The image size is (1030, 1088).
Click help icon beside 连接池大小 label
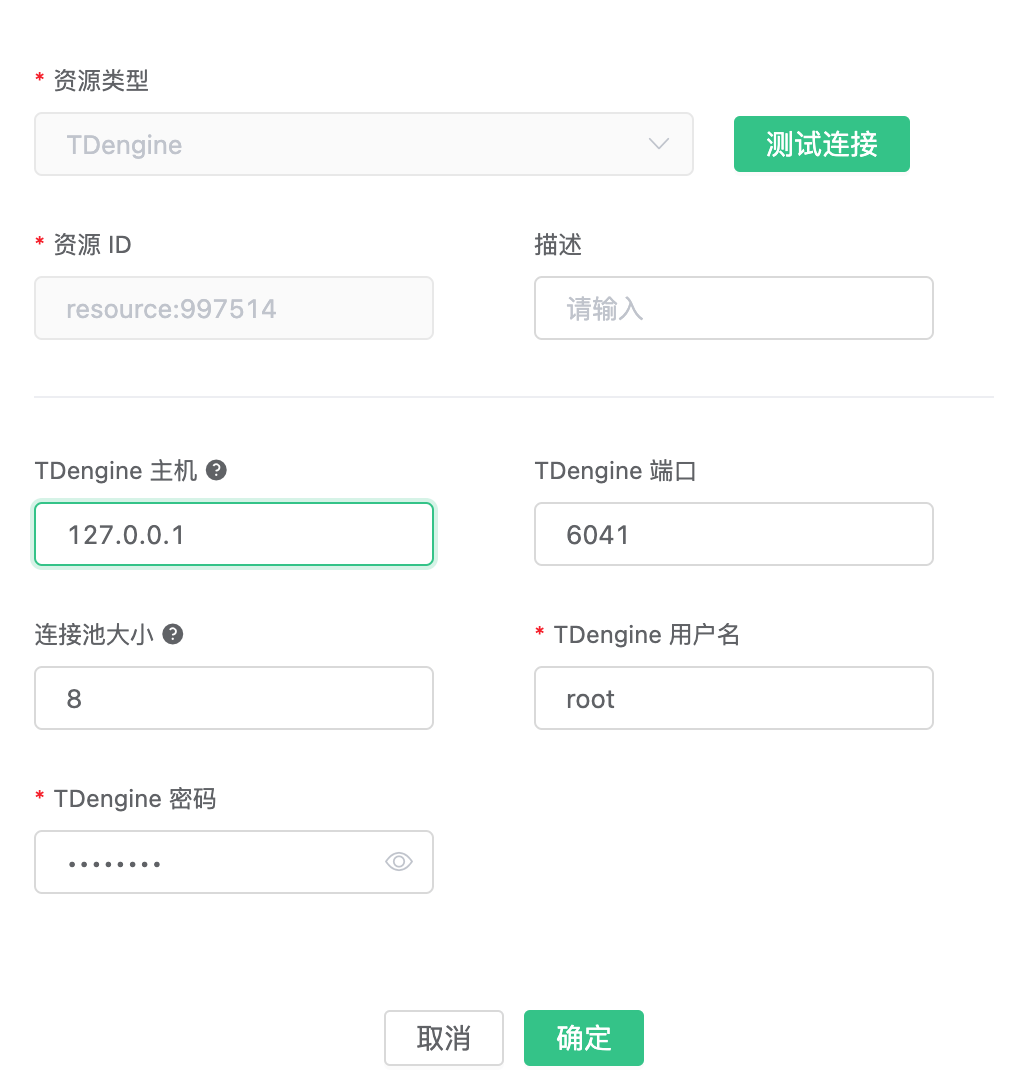pyautogui.click(x=173, y=634)
